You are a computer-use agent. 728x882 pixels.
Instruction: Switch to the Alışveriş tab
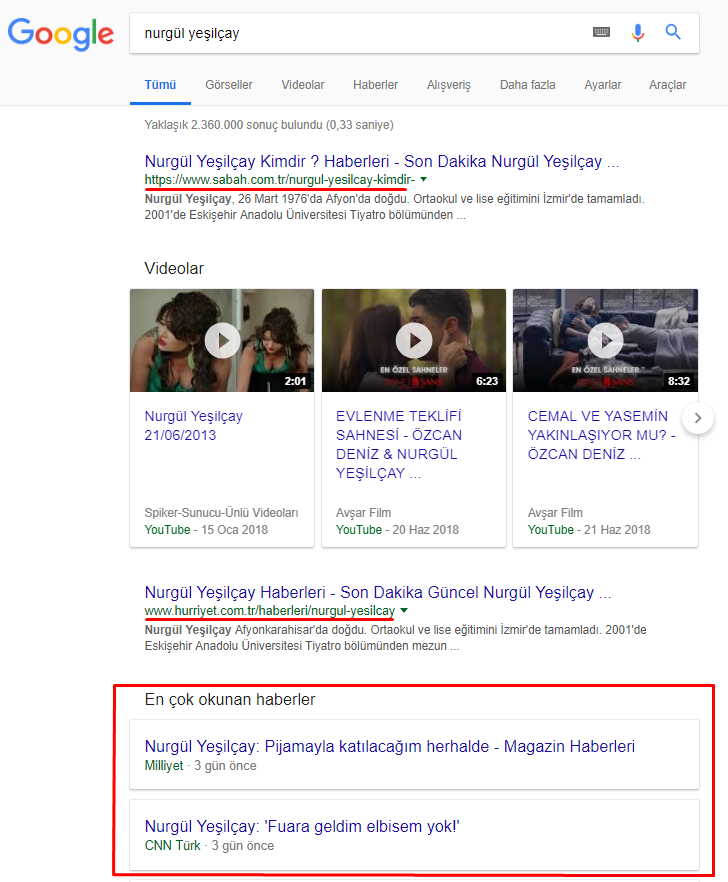coord(448,85)
